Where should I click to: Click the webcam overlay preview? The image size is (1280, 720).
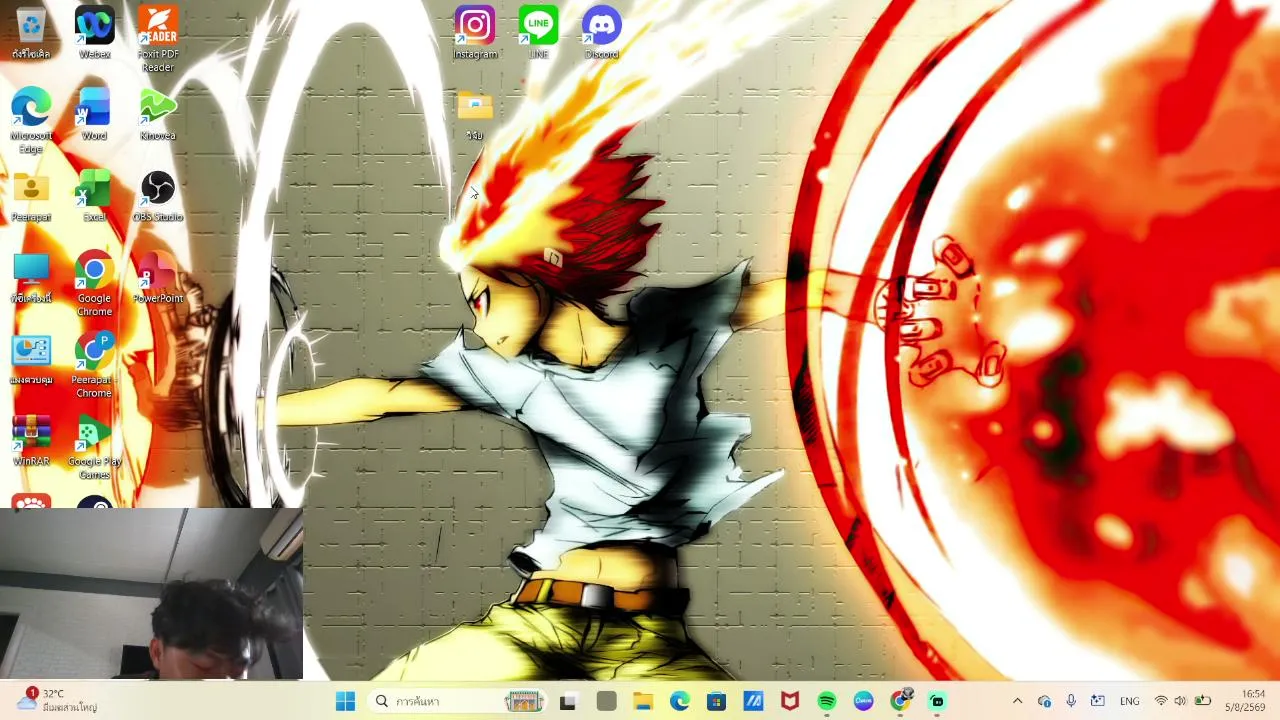[x=151, y=594]
